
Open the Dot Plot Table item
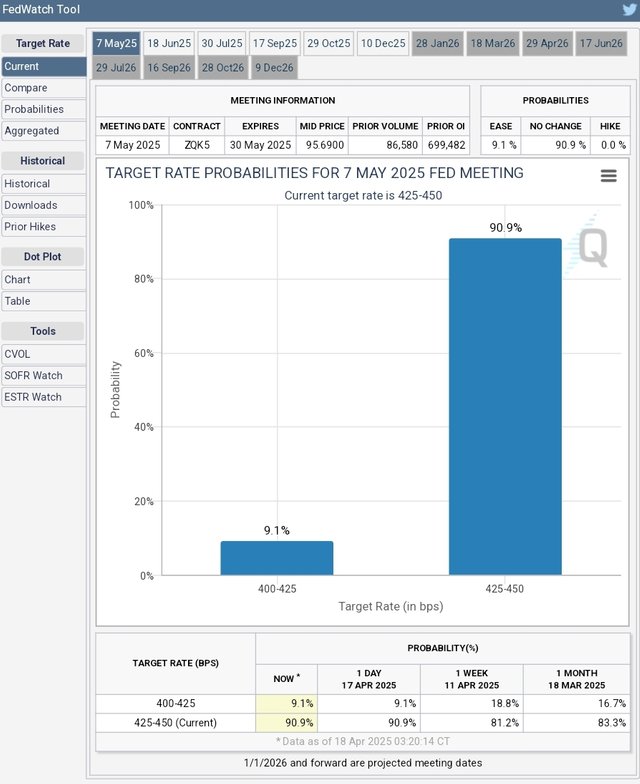[x=44, y=302]
